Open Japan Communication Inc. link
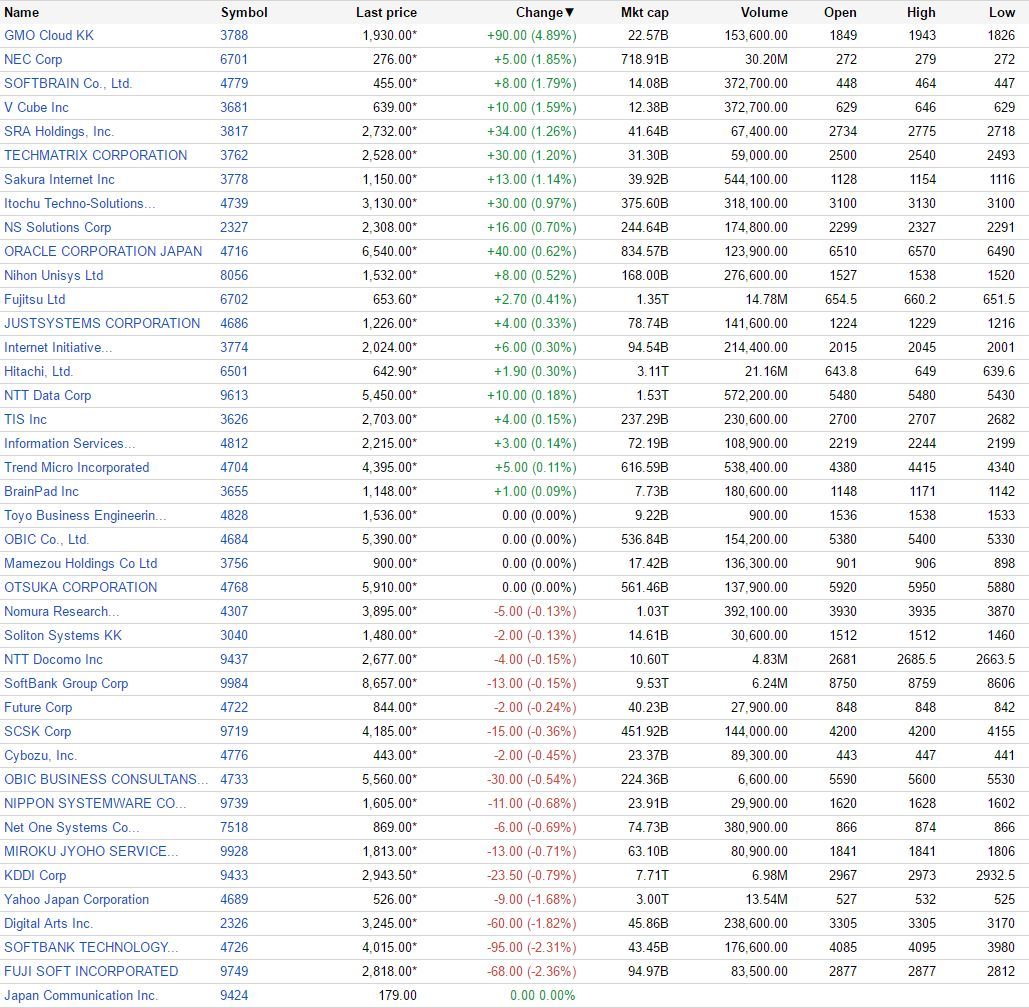1029x1008 pixels. click(x=81, y=996)
